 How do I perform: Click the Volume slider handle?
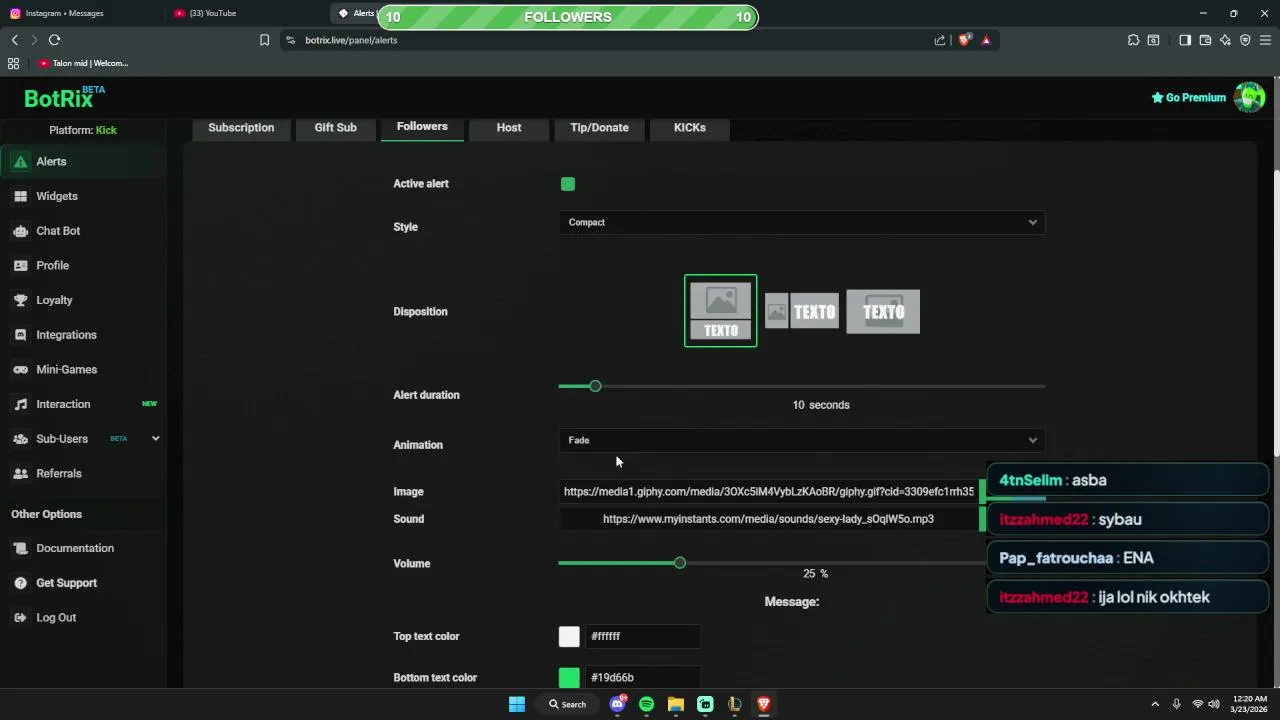pos(680,563)
